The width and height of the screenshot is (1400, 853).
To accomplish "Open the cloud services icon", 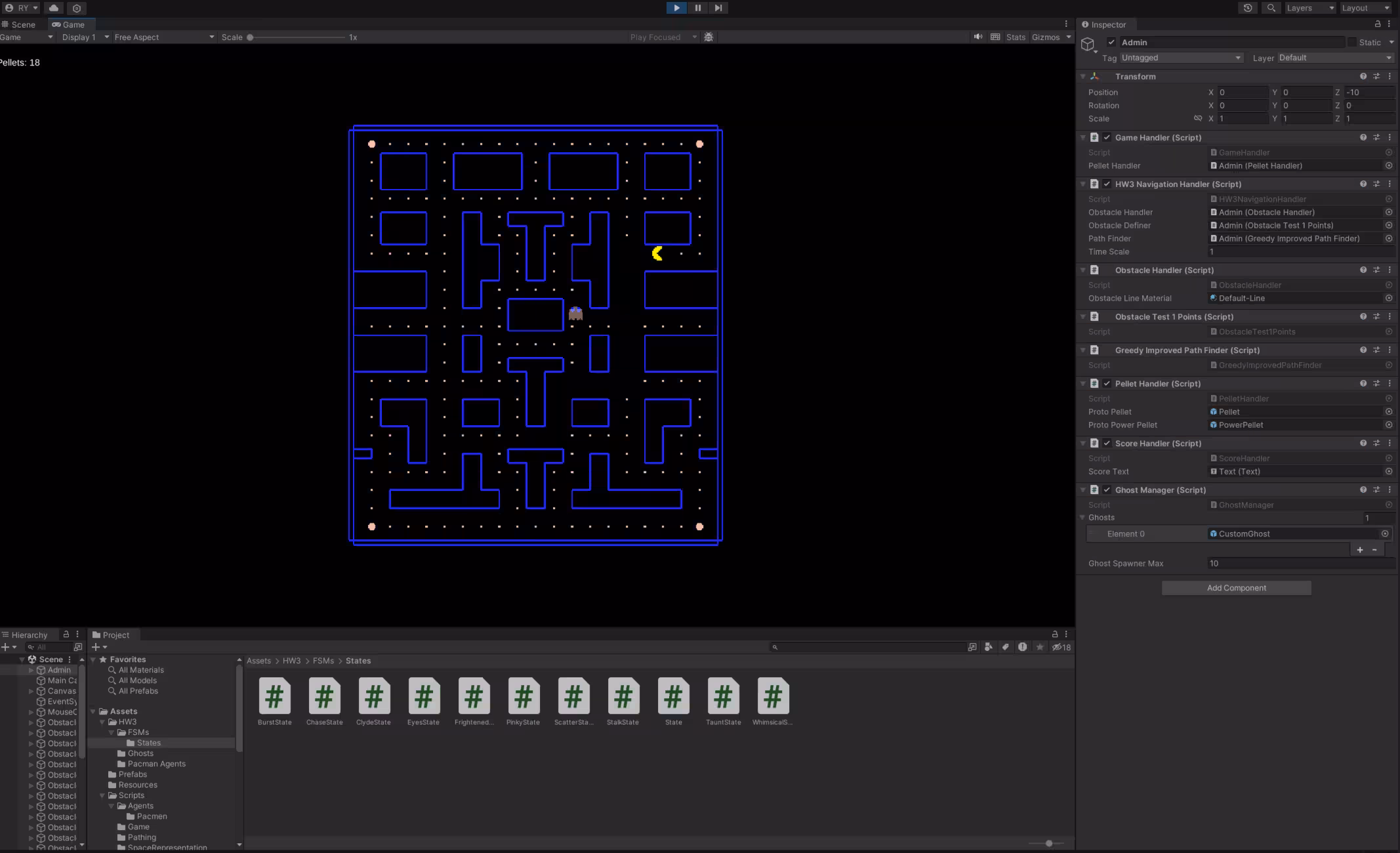I will coord(54,8).
